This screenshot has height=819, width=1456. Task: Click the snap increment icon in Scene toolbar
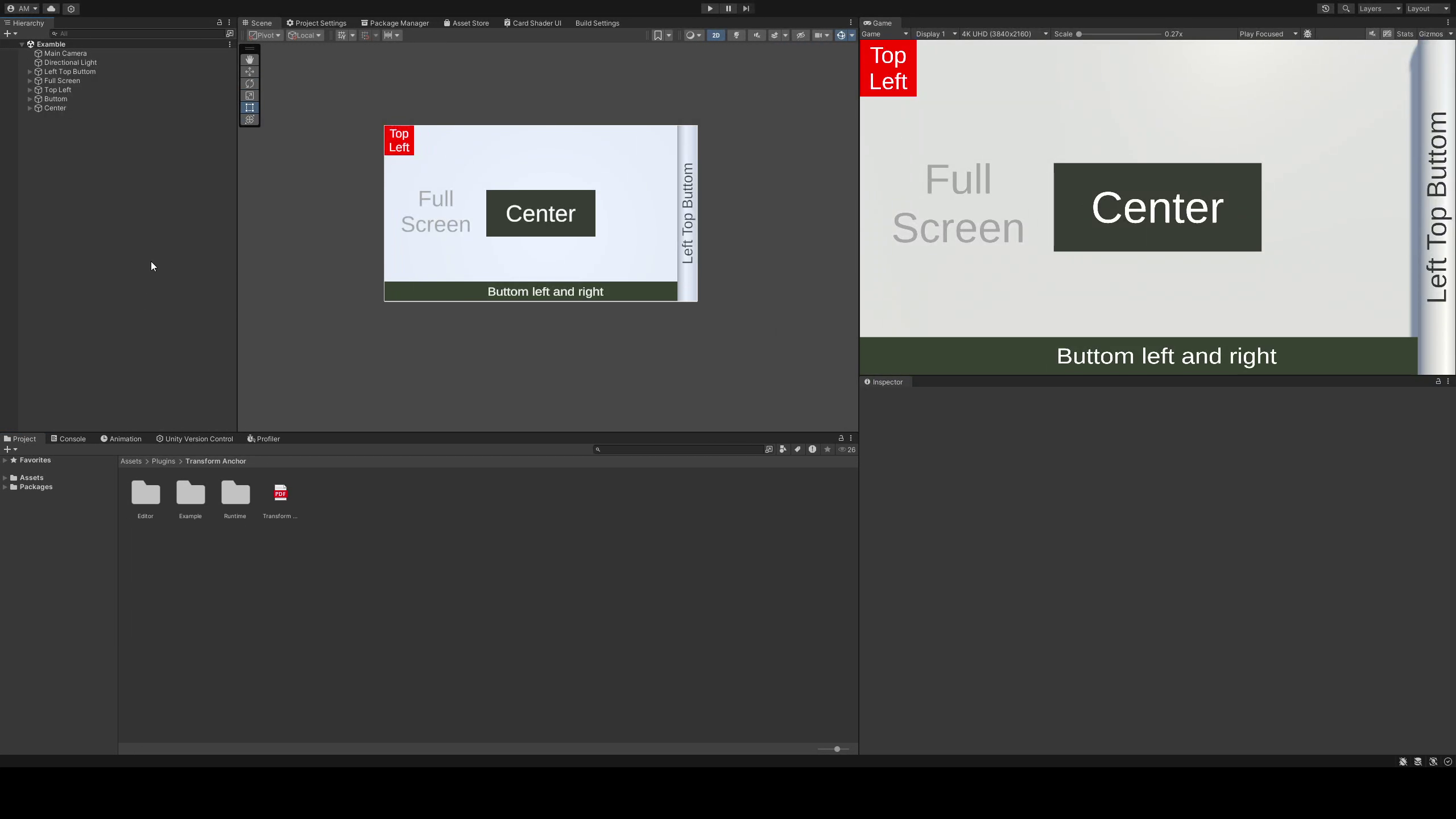[x=388, y=35]
